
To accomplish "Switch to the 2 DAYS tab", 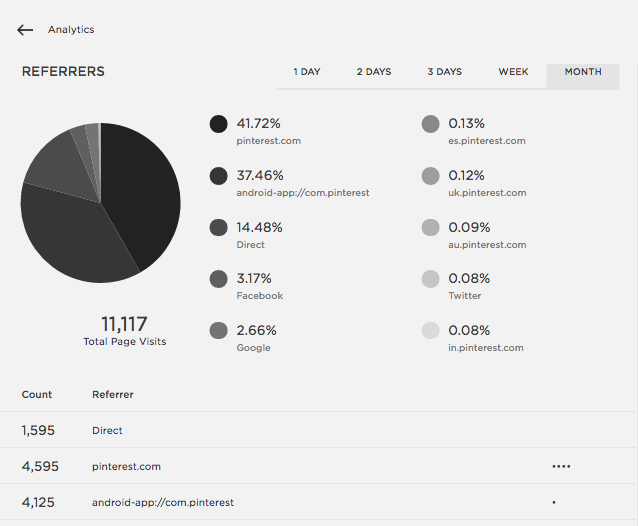I will (374, 72).
